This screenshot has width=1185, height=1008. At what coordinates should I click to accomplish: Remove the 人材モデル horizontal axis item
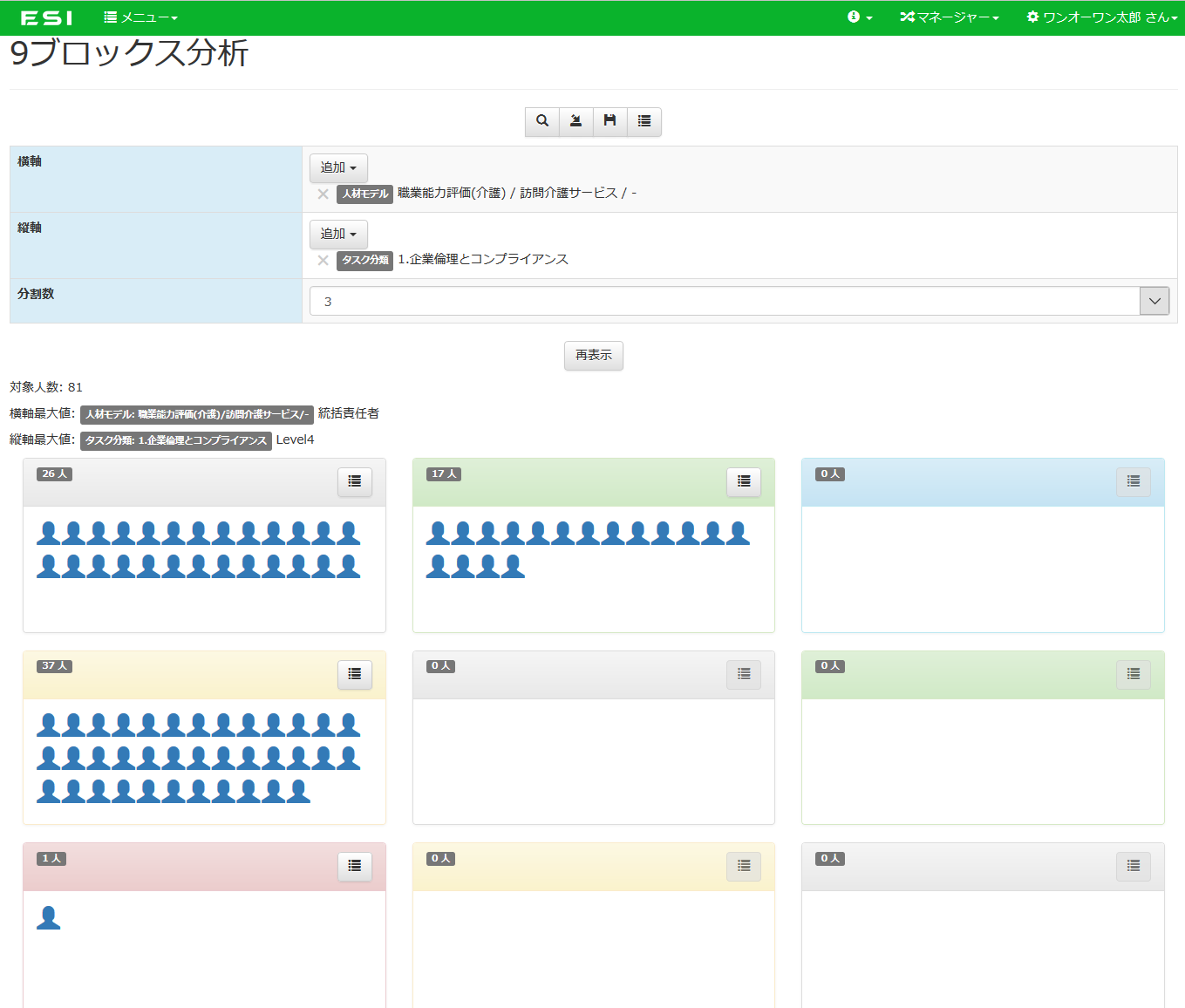323,194
